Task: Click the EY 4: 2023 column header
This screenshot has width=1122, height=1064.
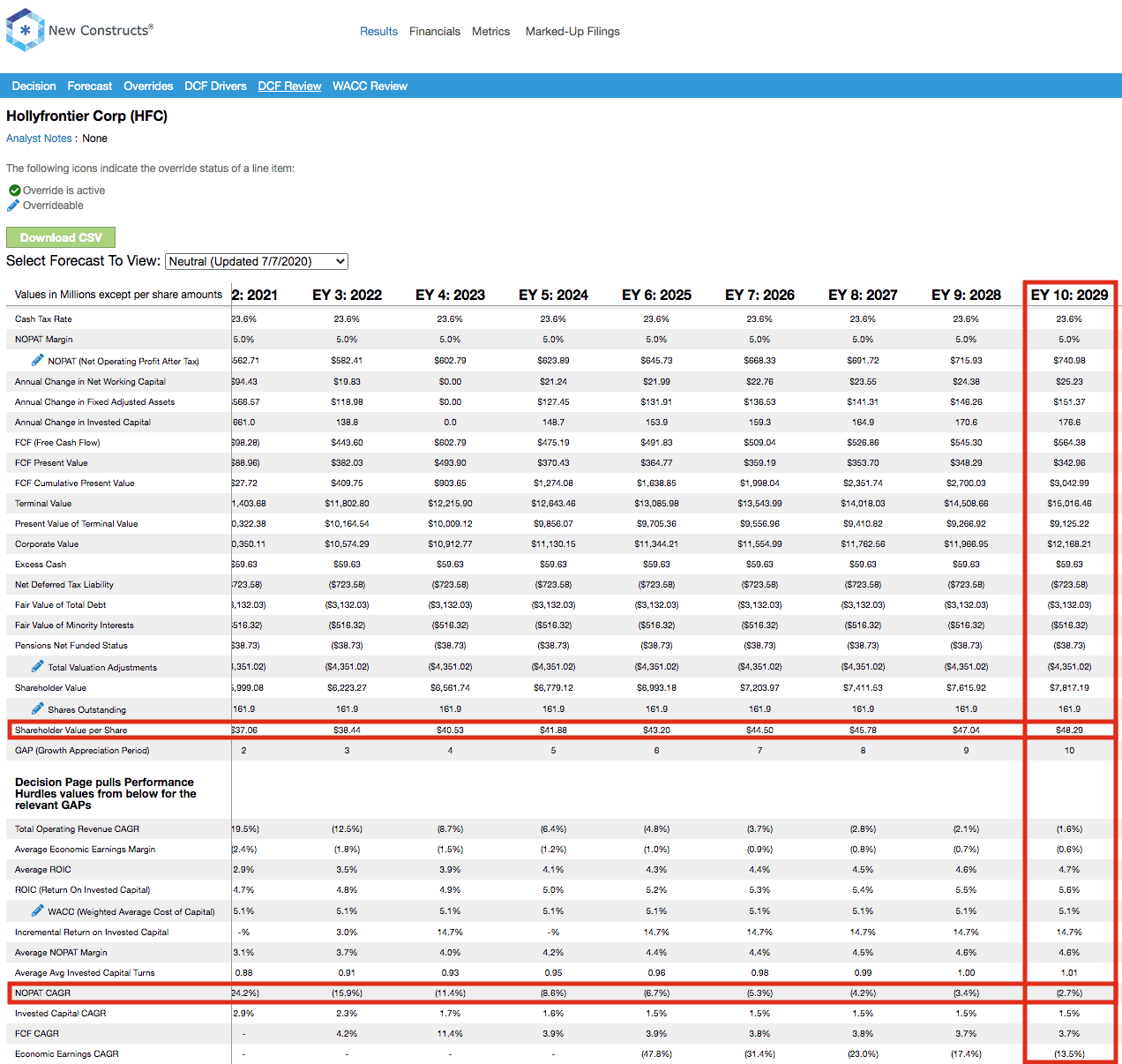Action: click(450, 295)
